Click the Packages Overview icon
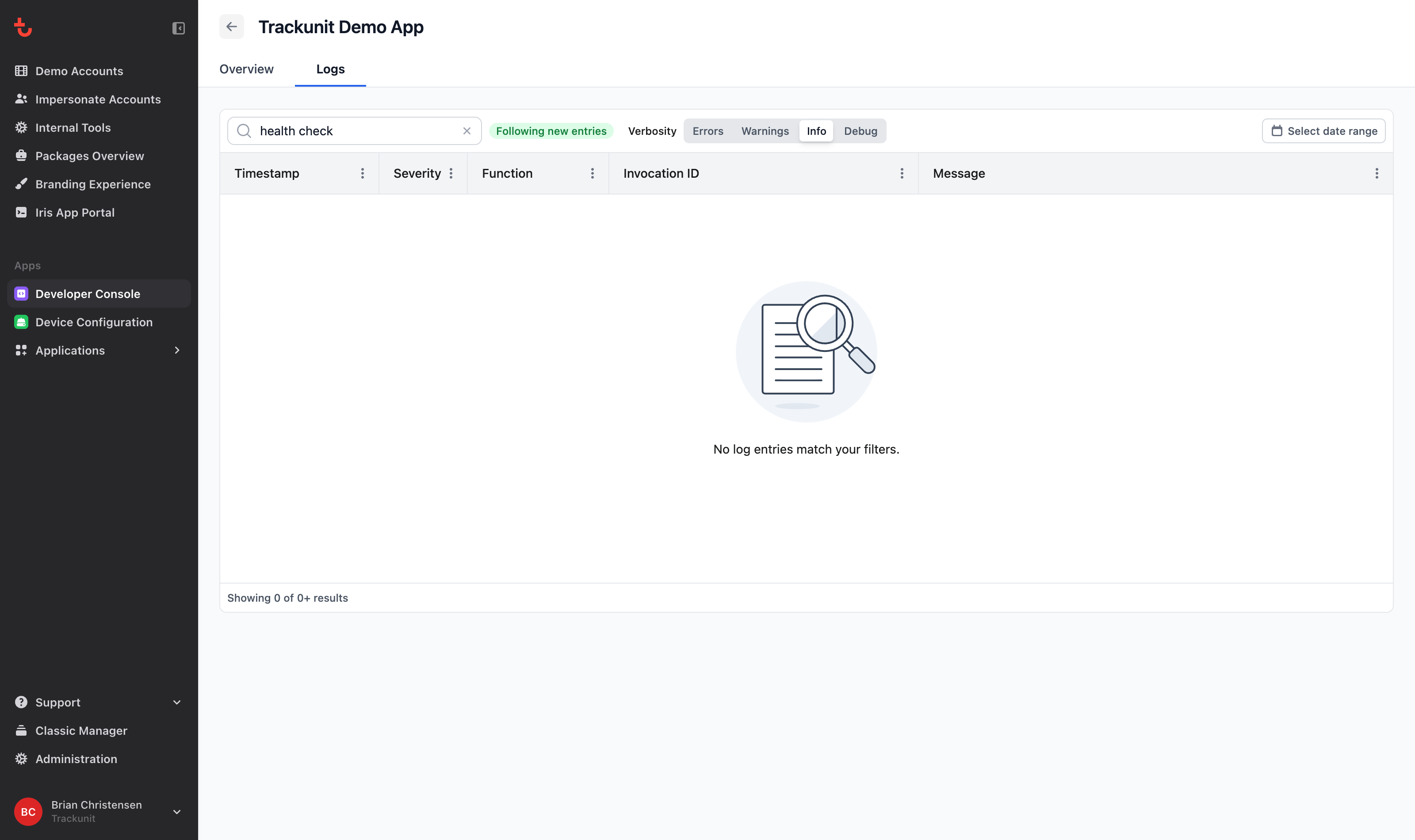This screenshot has width=1415, height=840. click(x=21, y=156)
